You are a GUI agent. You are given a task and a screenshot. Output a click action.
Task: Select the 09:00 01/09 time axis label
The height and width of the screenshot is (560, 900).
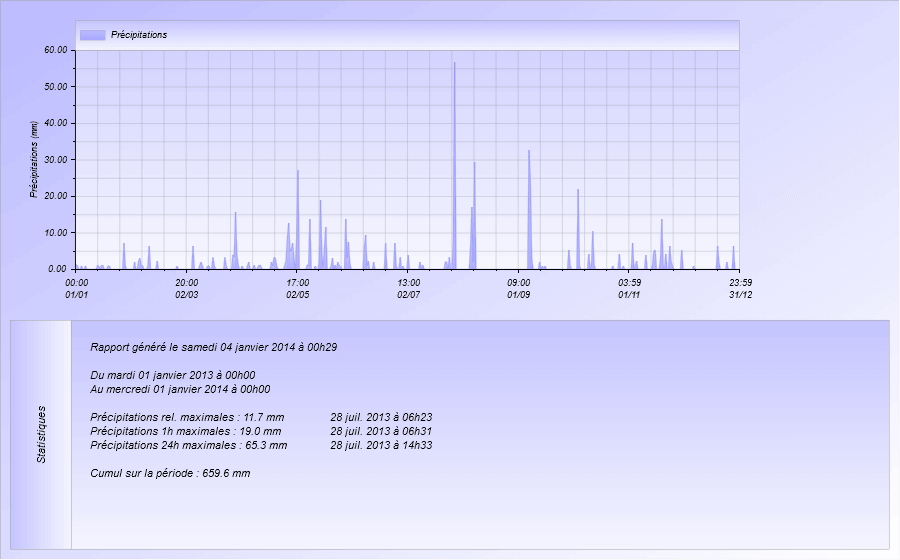[x=518, y=289]
